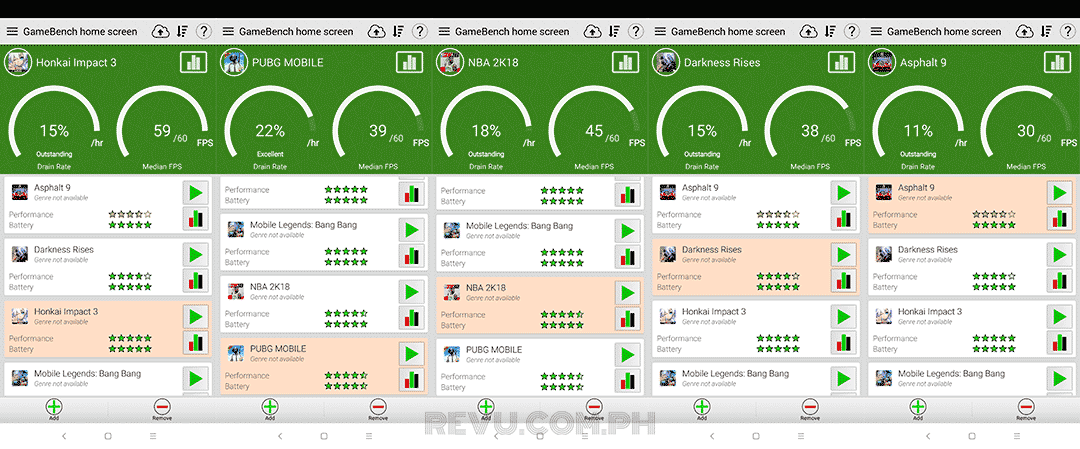Open Mobile Legends stats chart on NBA 2K18 screen

pyautogui.click(x=627, y=256)
